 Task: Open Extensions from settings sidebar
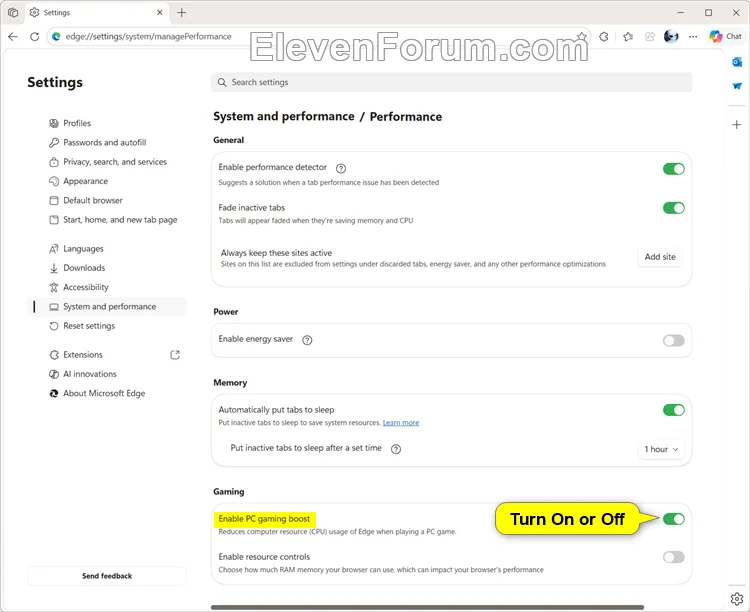(108, 355)
